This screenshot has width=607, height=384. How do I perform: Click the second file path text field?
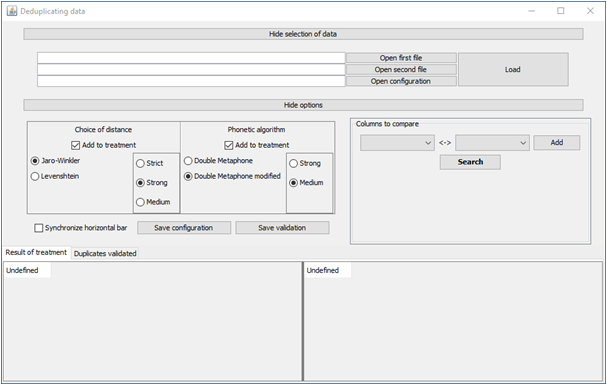click(191, 70)
